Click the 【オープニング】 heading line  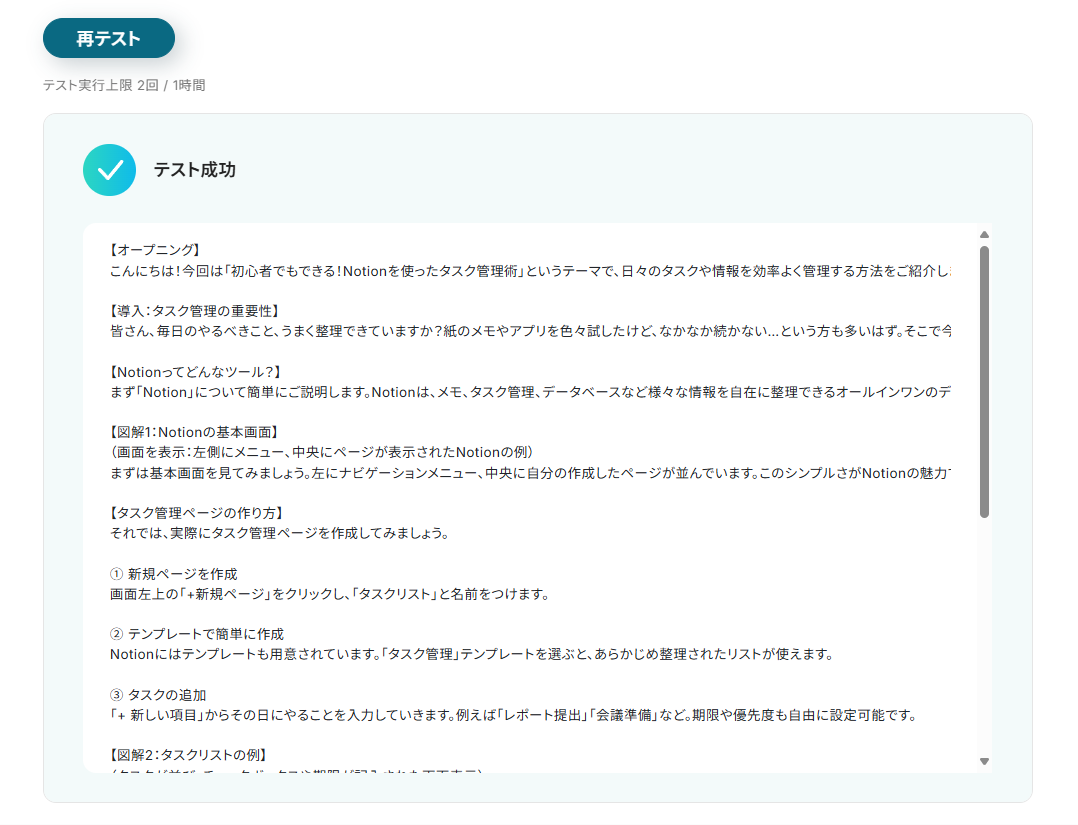click(155, 250)
